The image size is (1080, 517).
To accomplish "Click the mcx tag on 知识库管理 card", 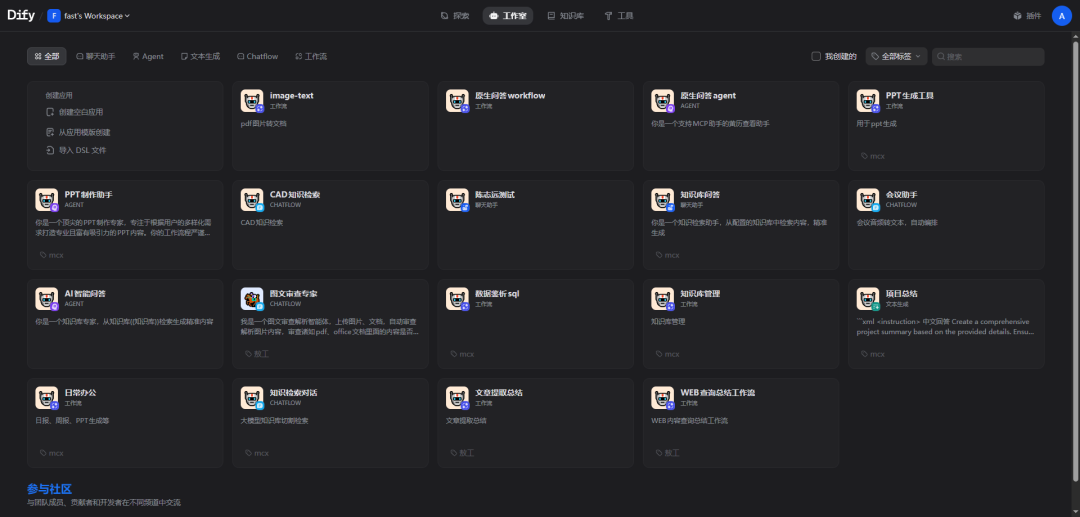I will tap(671, 354).
